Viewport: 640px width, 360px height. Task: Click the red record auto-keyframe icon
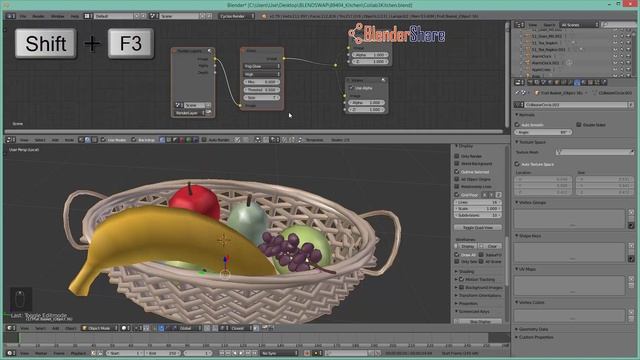click(307, 353)
